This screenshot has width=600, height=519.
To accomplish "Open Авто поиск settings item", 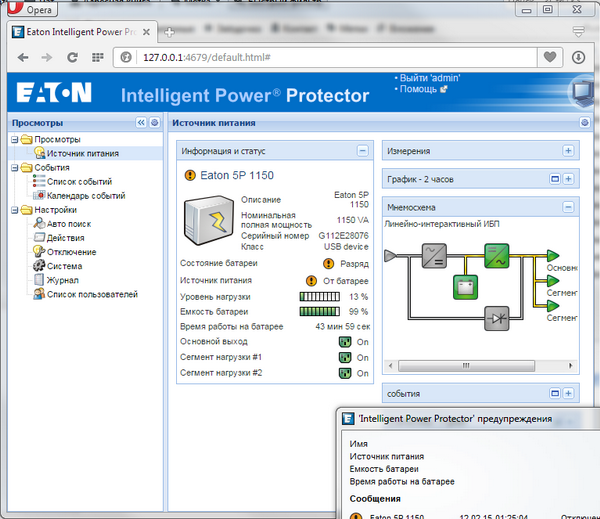I will pos(69,224).
